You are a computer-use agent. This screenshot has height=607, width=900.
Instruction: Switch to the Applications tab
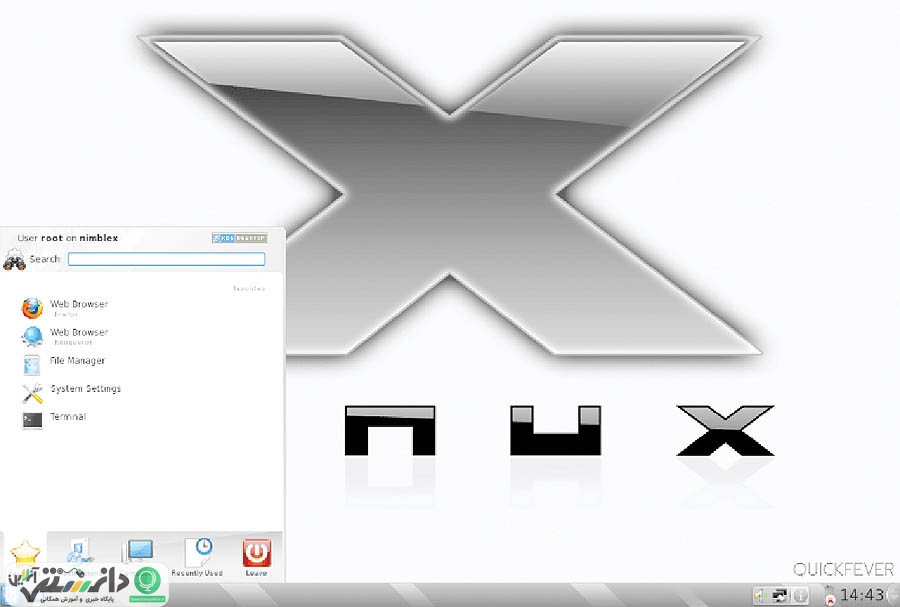point(79,554)
